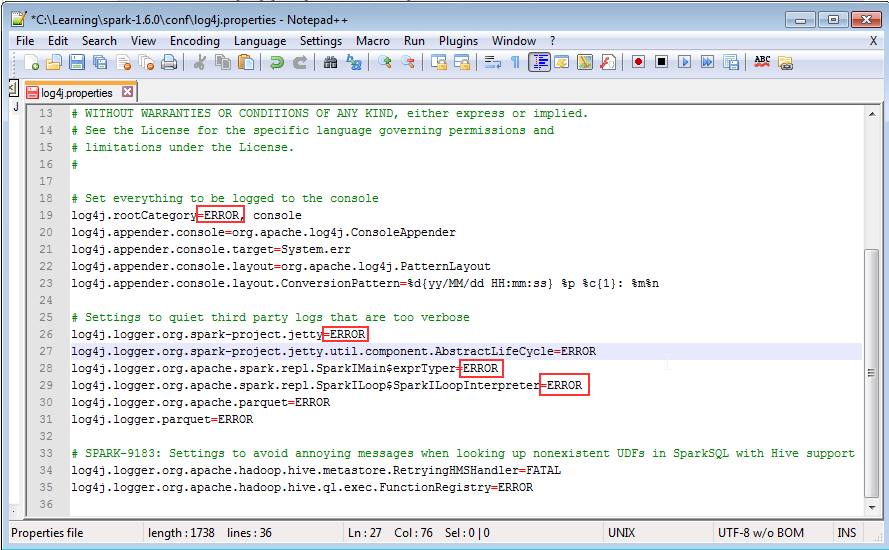Close the log4j.properties tab with X

(128, 91)
